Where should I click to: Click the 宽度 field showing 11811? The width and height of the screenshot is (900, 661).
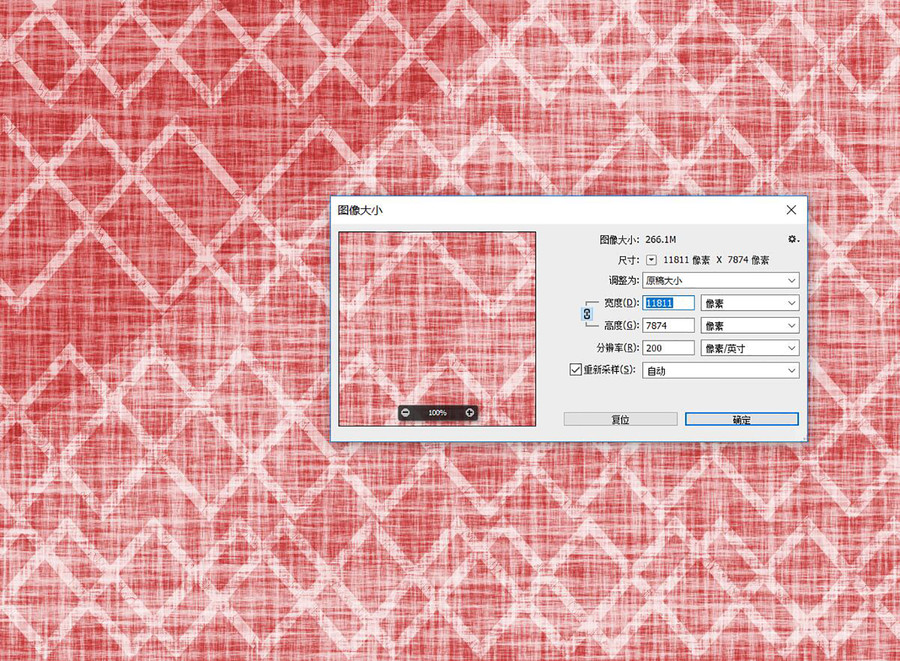pyautogui.click(x=669, y=303)
